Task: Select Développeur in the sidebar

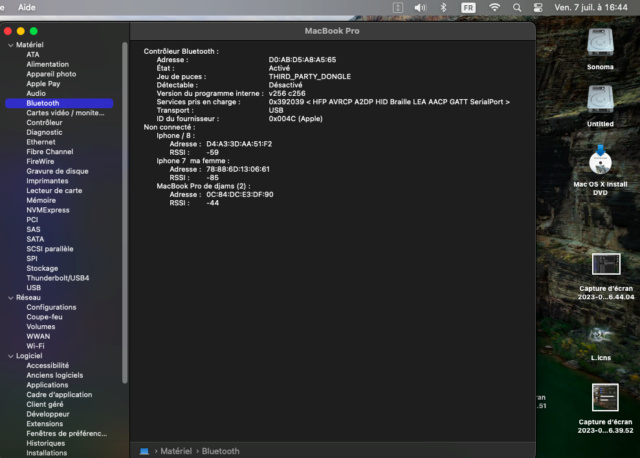Action: pyautogui.click(x=48, y=414)
